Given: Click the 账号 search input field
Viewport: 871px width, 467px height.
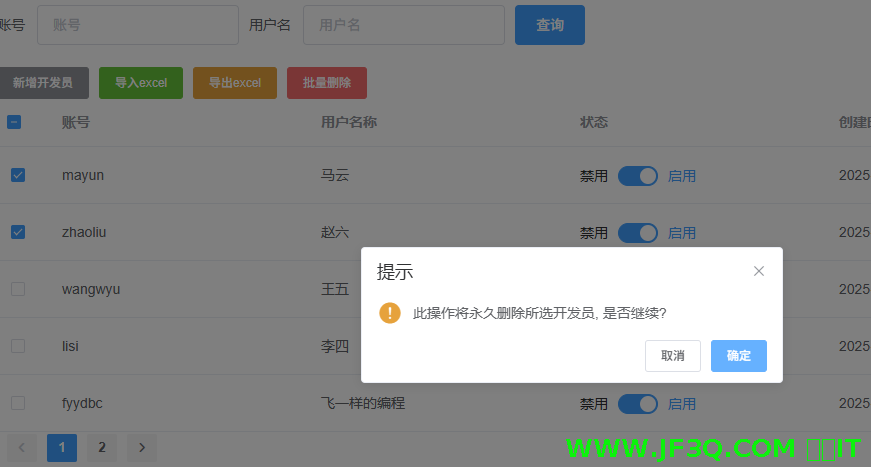Looking at the screenshot, I should 138,25.
